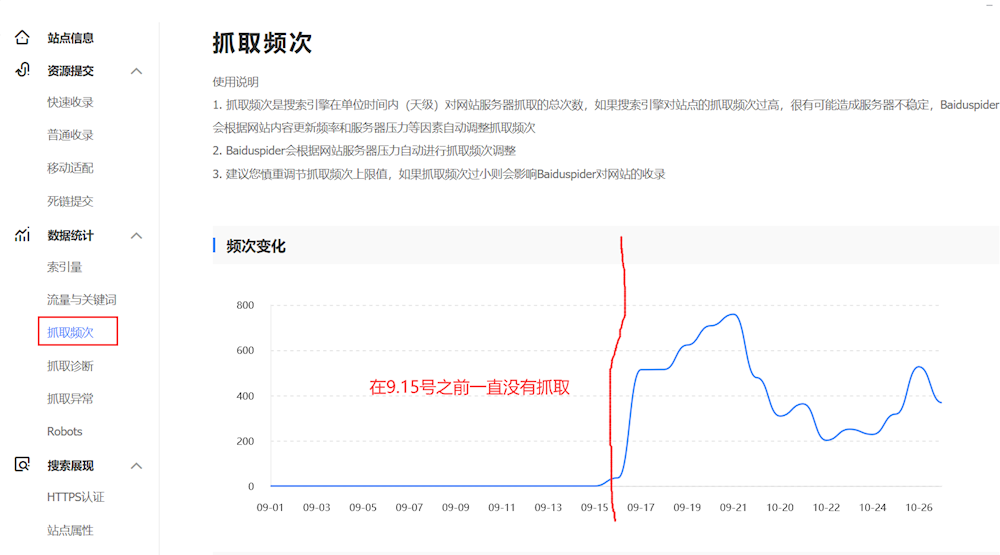This screenshot has height=555, width=1000.
Task: Select the highlighted 抓取频次 item
Action: coord(70,332)
